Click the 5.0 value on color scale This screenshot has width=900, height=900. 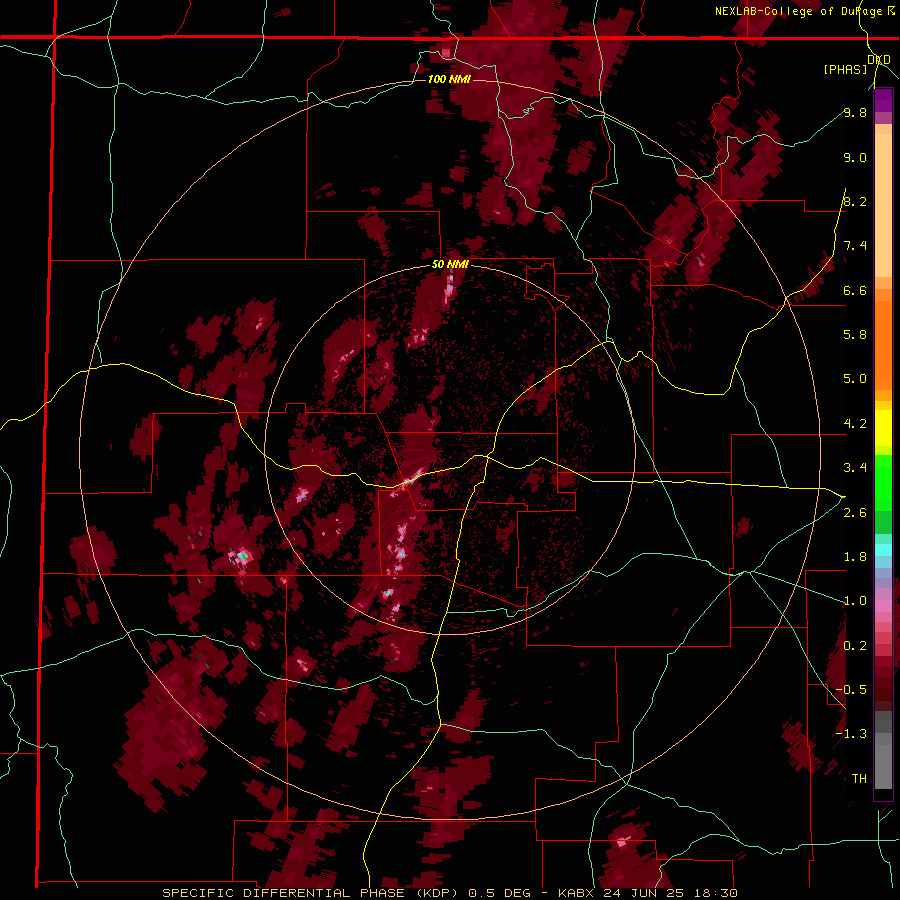coord(855,379)
